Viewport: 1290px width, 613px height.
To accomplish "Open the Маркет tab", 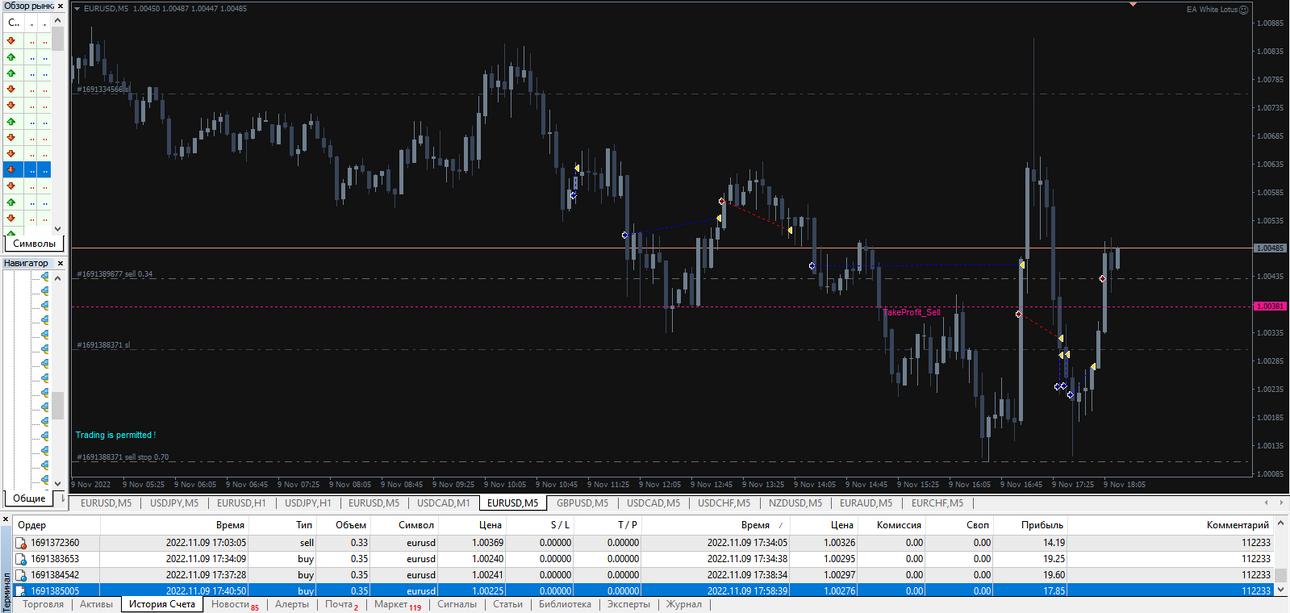I will click(x=397, y=604).
